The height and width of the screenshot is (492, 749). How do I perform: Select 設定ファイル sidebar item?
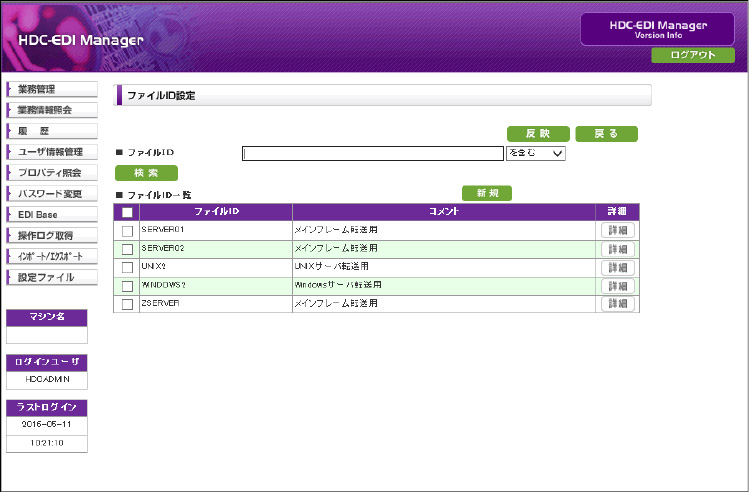coord(52,277)
